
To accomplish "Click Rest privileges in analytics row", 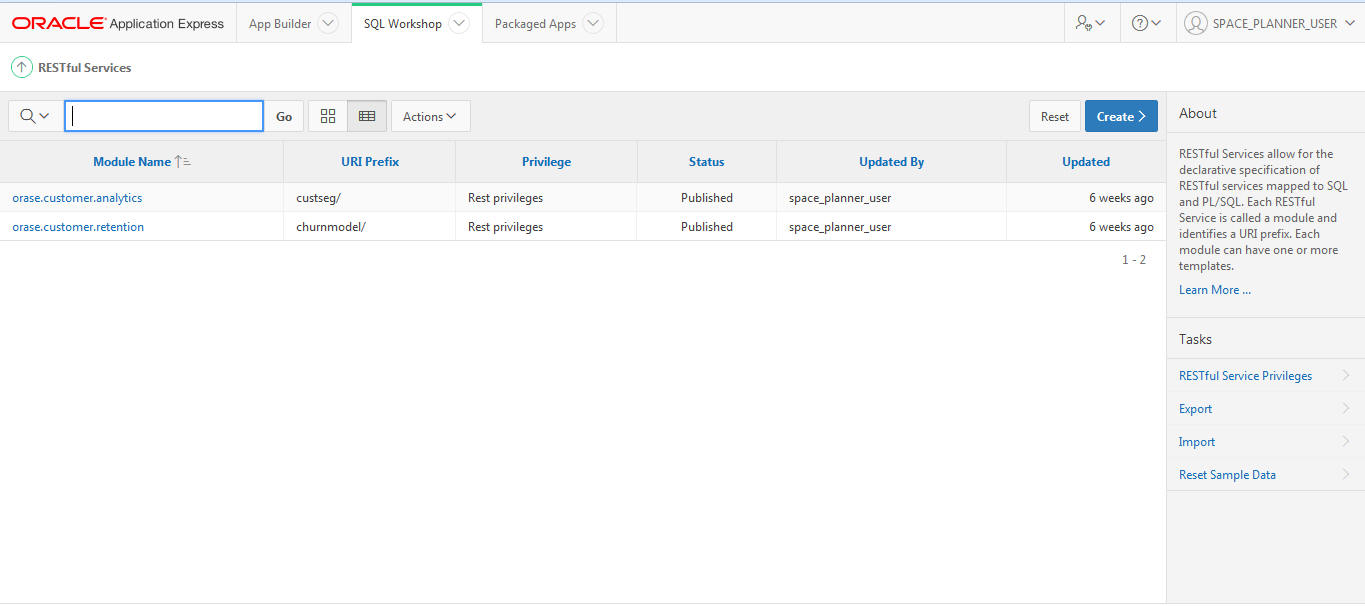I will (x=505, y=198).
